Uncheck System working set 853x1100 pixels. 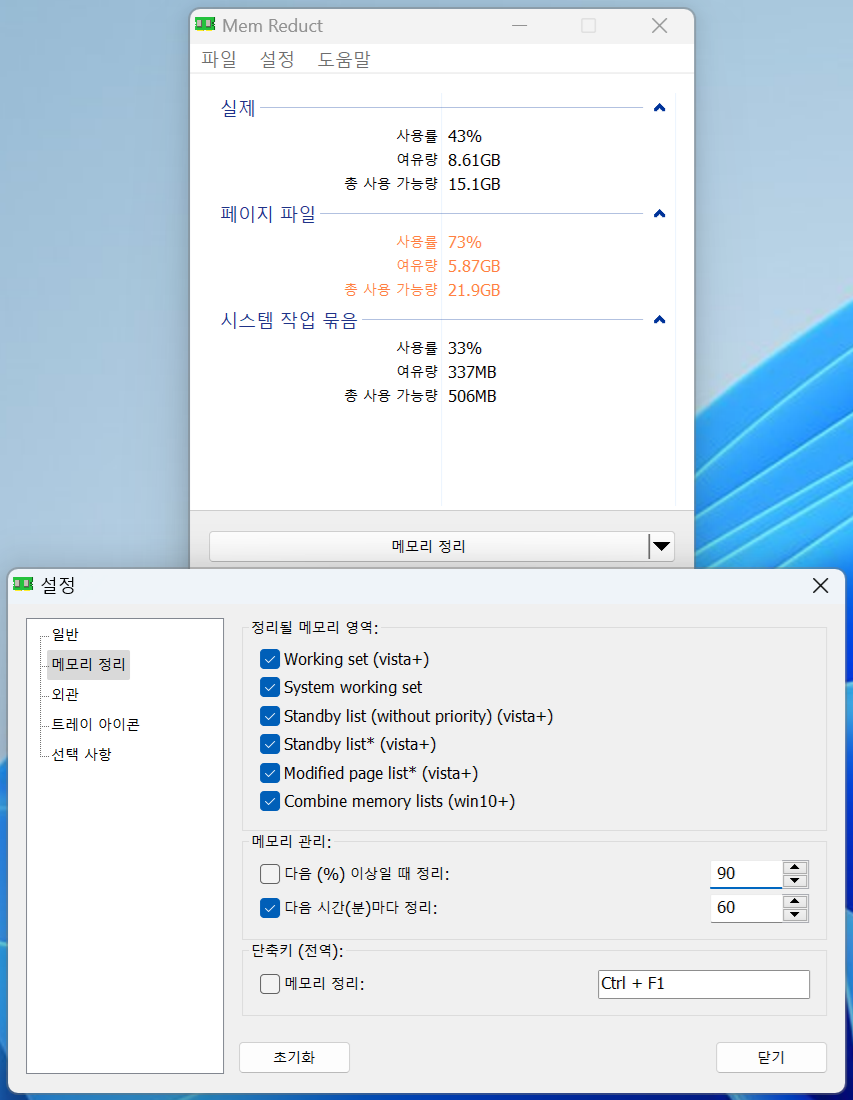(x=270, y=688)
